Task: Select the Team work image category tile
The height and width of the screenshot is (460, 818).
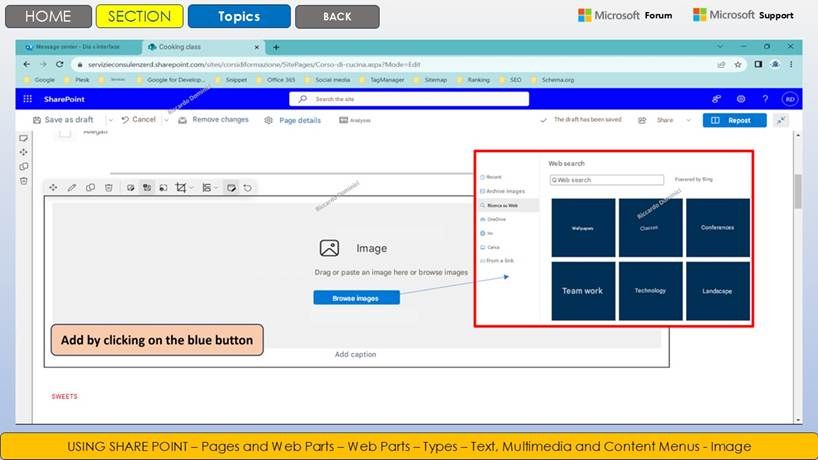Action: [x=583, y=291]
